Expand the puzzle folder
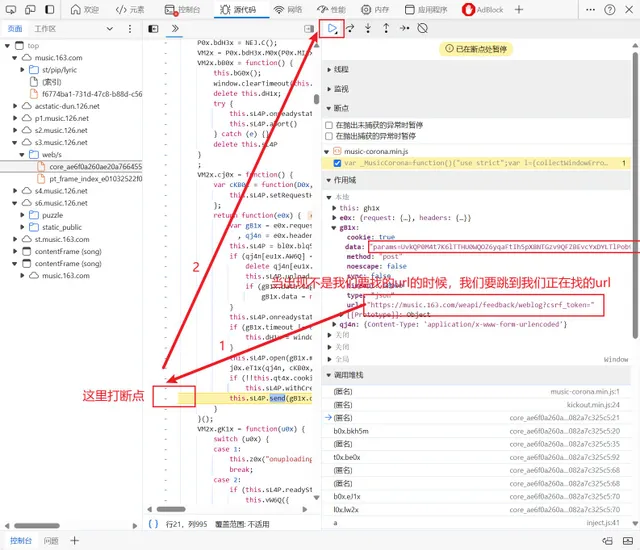640x550 pixels. (22, 215)
